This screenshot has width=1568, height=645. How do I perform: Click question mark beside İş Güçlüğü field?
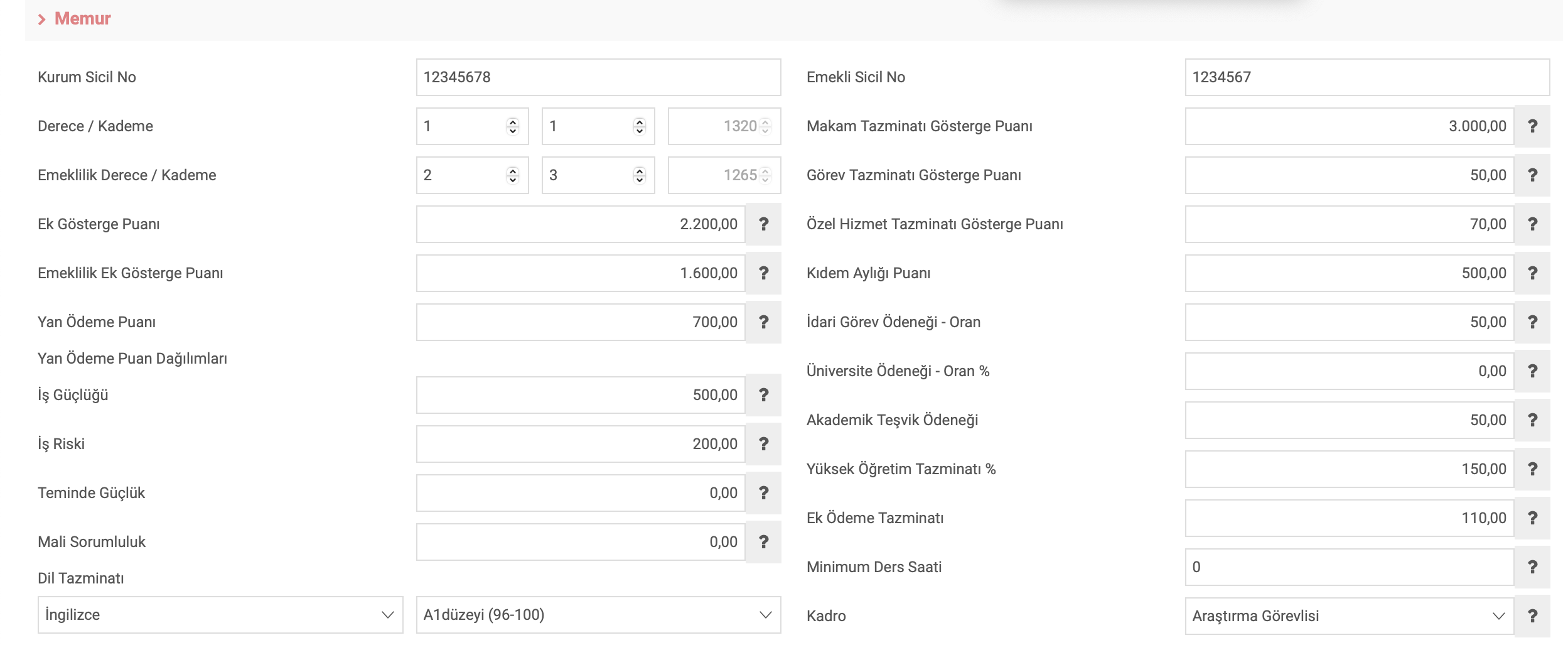point(763,395)
